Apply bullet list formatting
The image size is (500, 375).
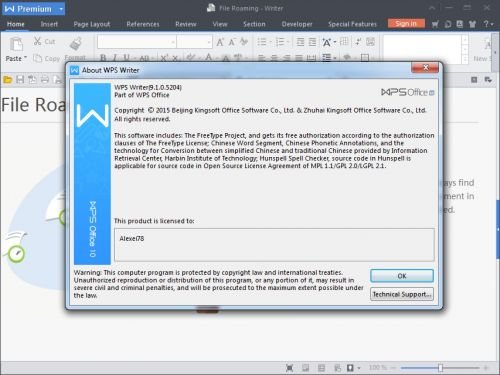[x=262, y=42]
